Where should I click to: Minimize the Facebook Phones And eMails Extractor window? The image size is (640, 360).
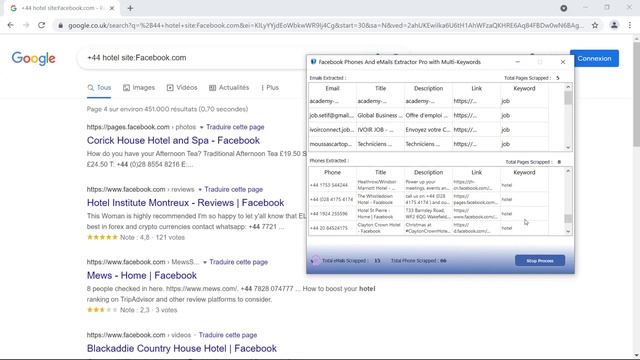point(518,62)
